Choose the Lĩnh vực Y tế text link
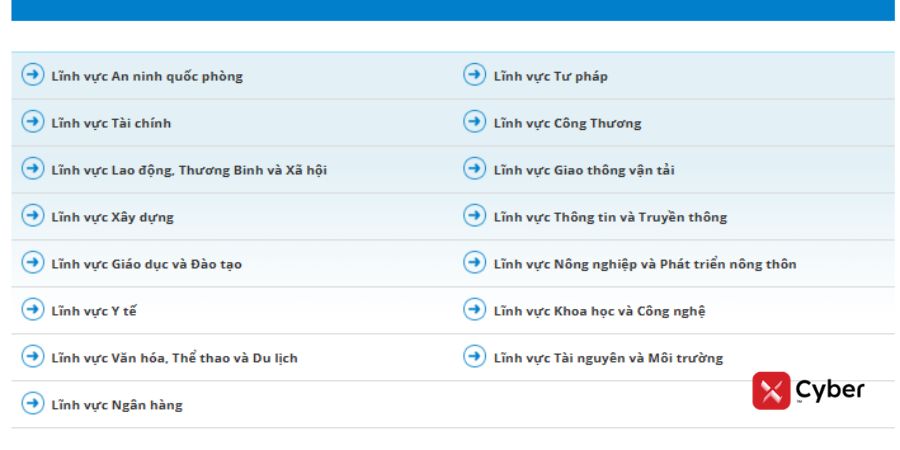 coord(94,311)
